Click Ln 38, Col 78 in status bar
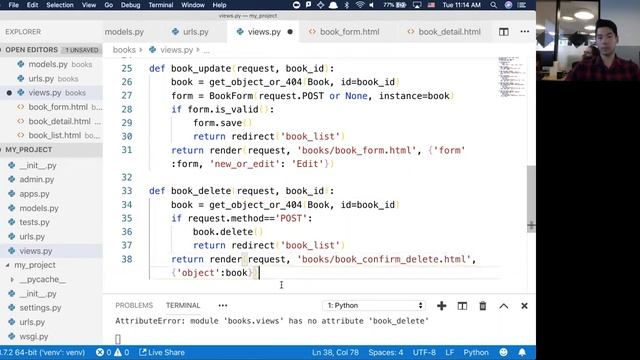 coord(336,352)
